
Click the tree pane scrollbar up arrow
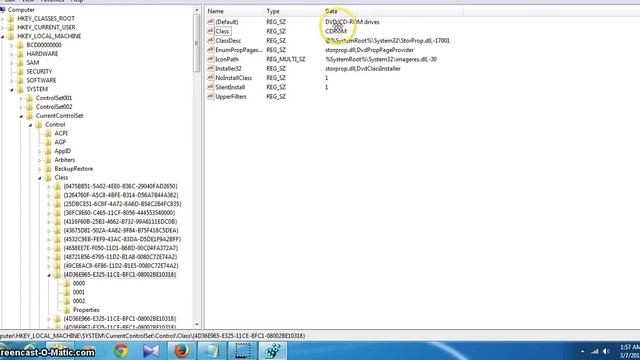[x=197, y=10]
